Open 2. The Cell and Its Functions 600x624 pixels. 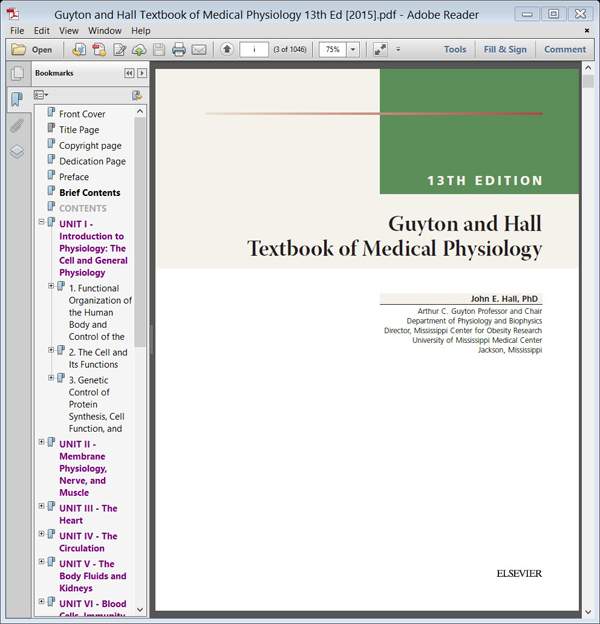[98, 358]
